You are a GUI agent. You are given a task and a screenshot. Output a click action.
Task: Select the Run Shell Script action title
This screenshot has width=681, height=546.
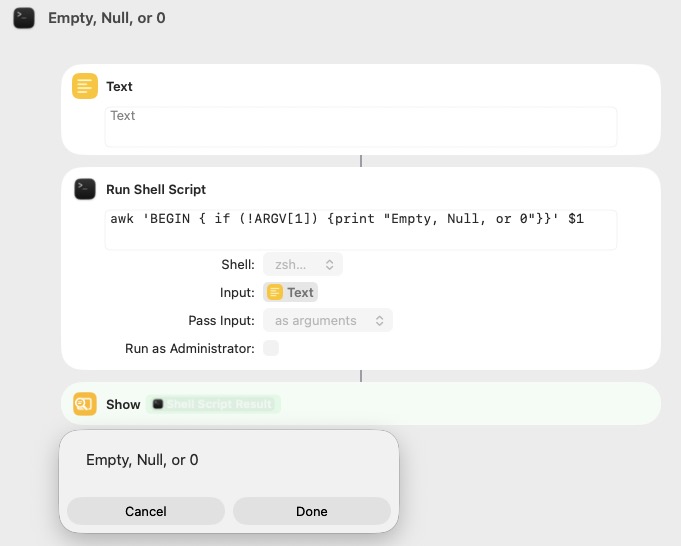(156, 189)
